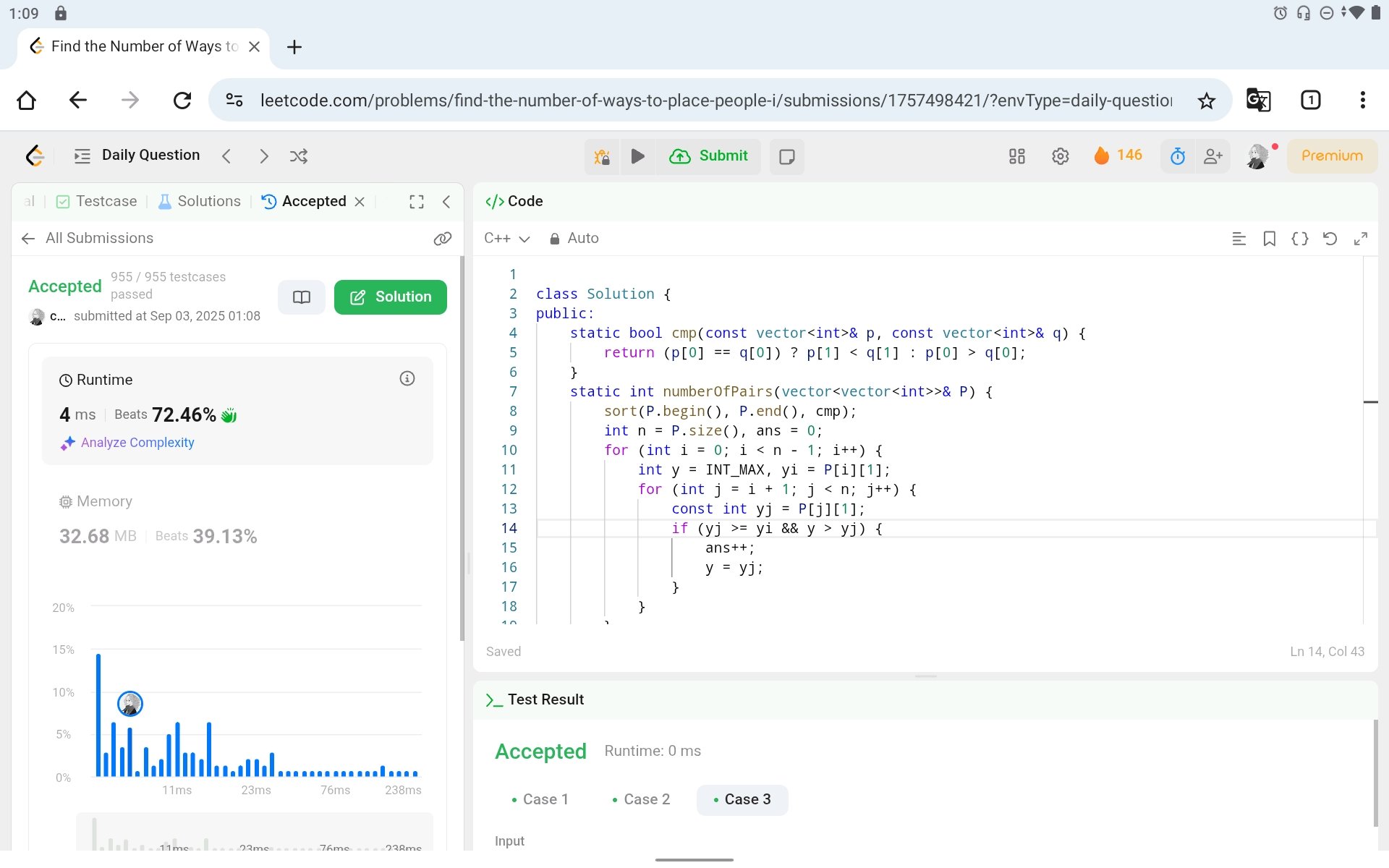Bookmark the code using the bookmark icon

pos(1269,239)
